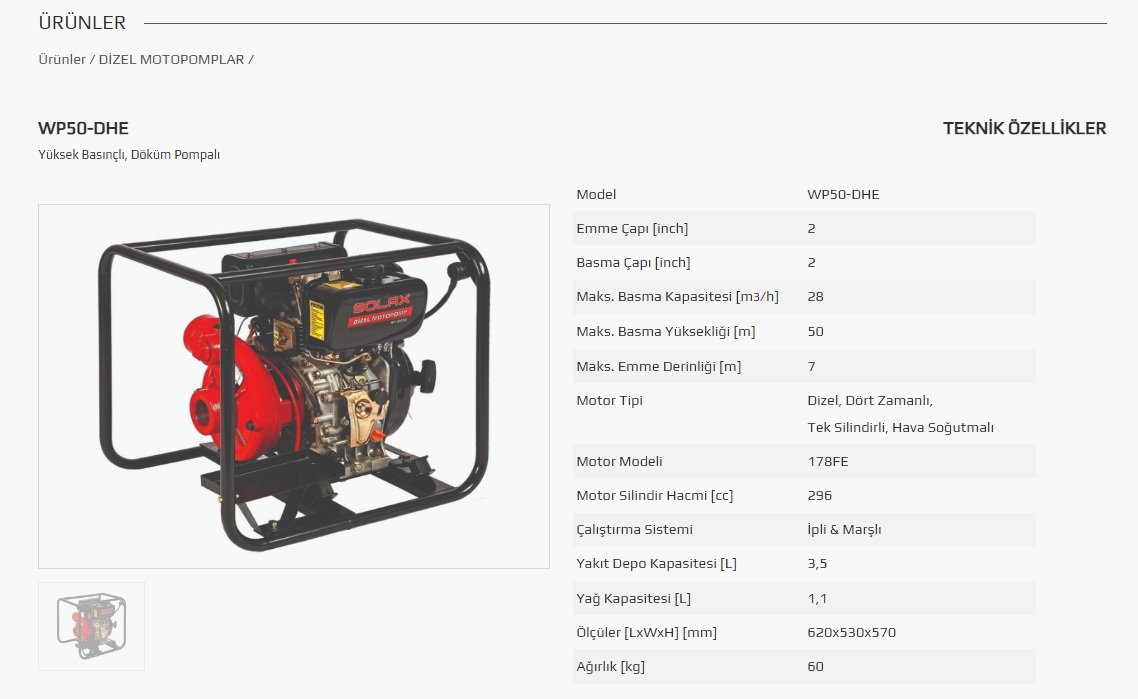Click the ÜRÜNLER page heading
1138x699 pixels.
[82, 23]
